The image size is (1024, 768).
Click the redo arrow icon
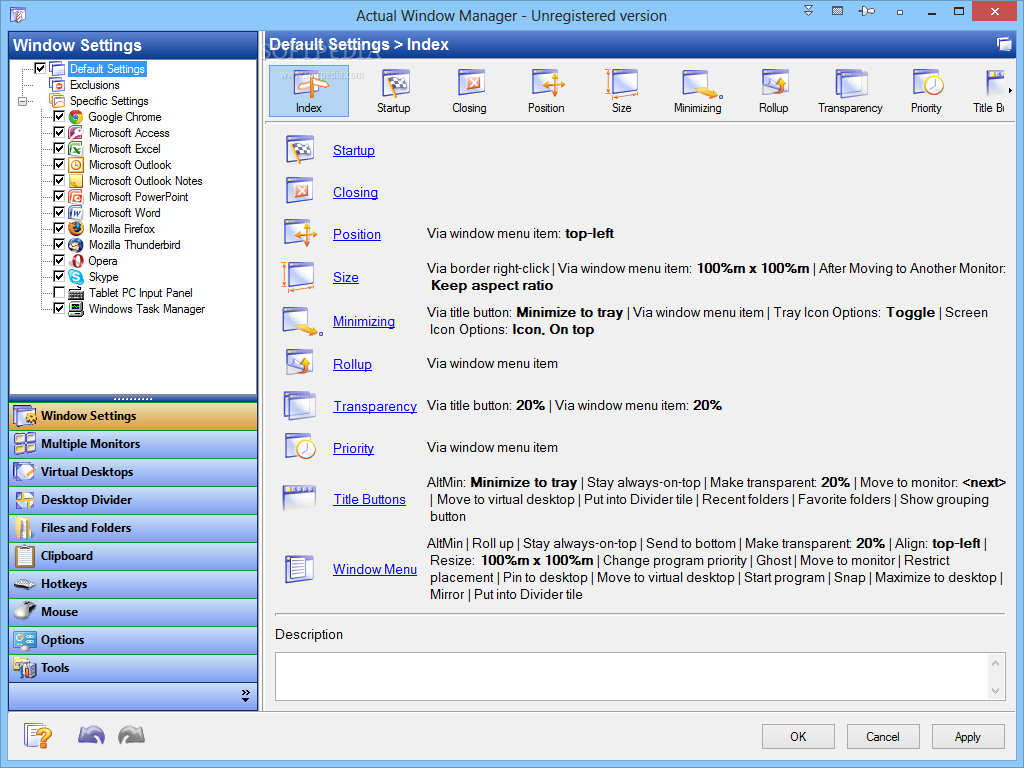(131, 735)
